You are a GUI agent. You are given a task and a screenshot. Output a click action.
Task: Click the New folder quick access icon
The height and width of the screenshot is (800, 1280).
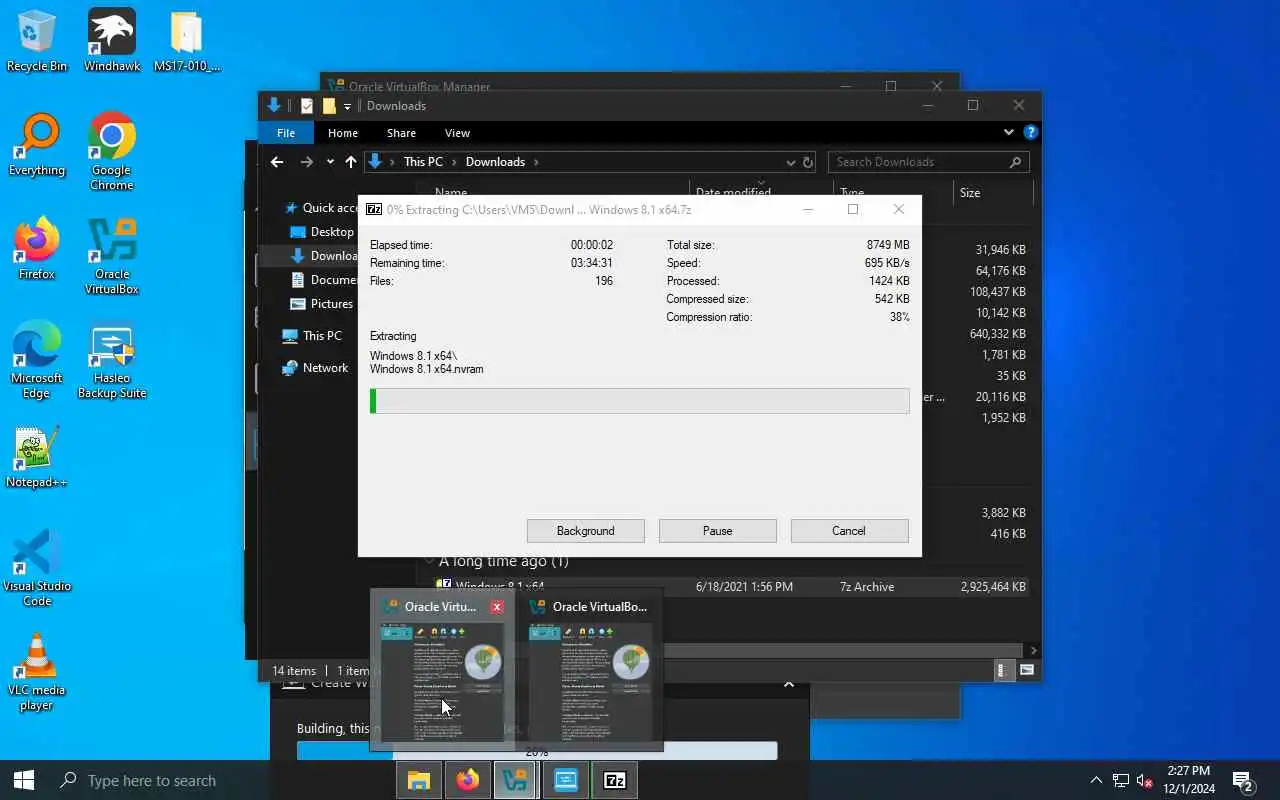pos(329,106)
